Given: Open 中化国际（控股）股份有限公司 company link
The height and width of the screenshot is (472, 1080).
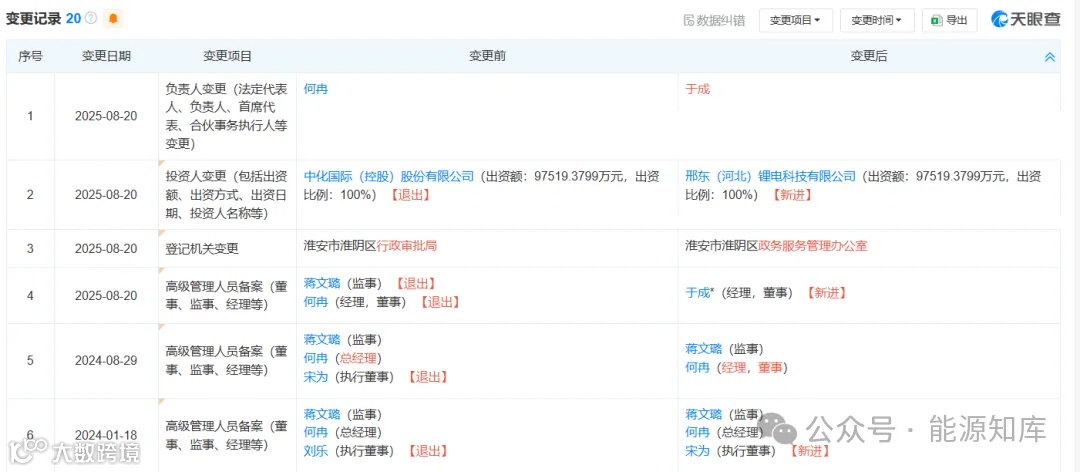Looking at the screenshot, I should (389, 176).
